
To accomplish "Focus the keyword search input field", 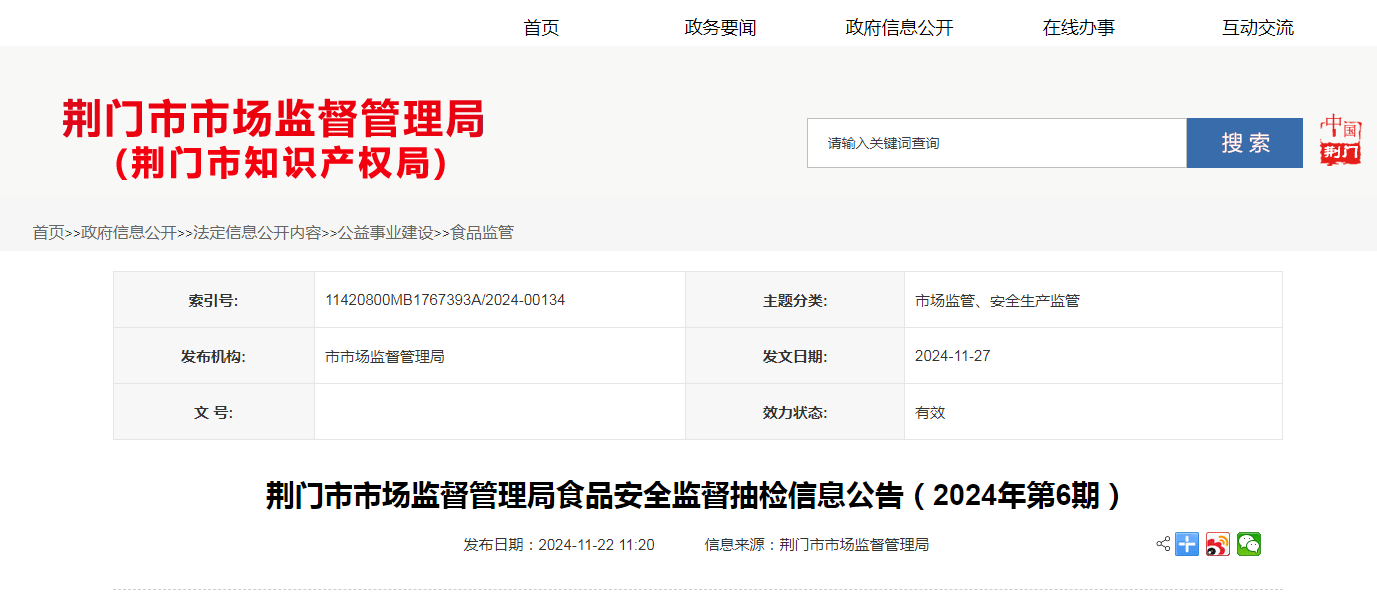I will [997, 143].
